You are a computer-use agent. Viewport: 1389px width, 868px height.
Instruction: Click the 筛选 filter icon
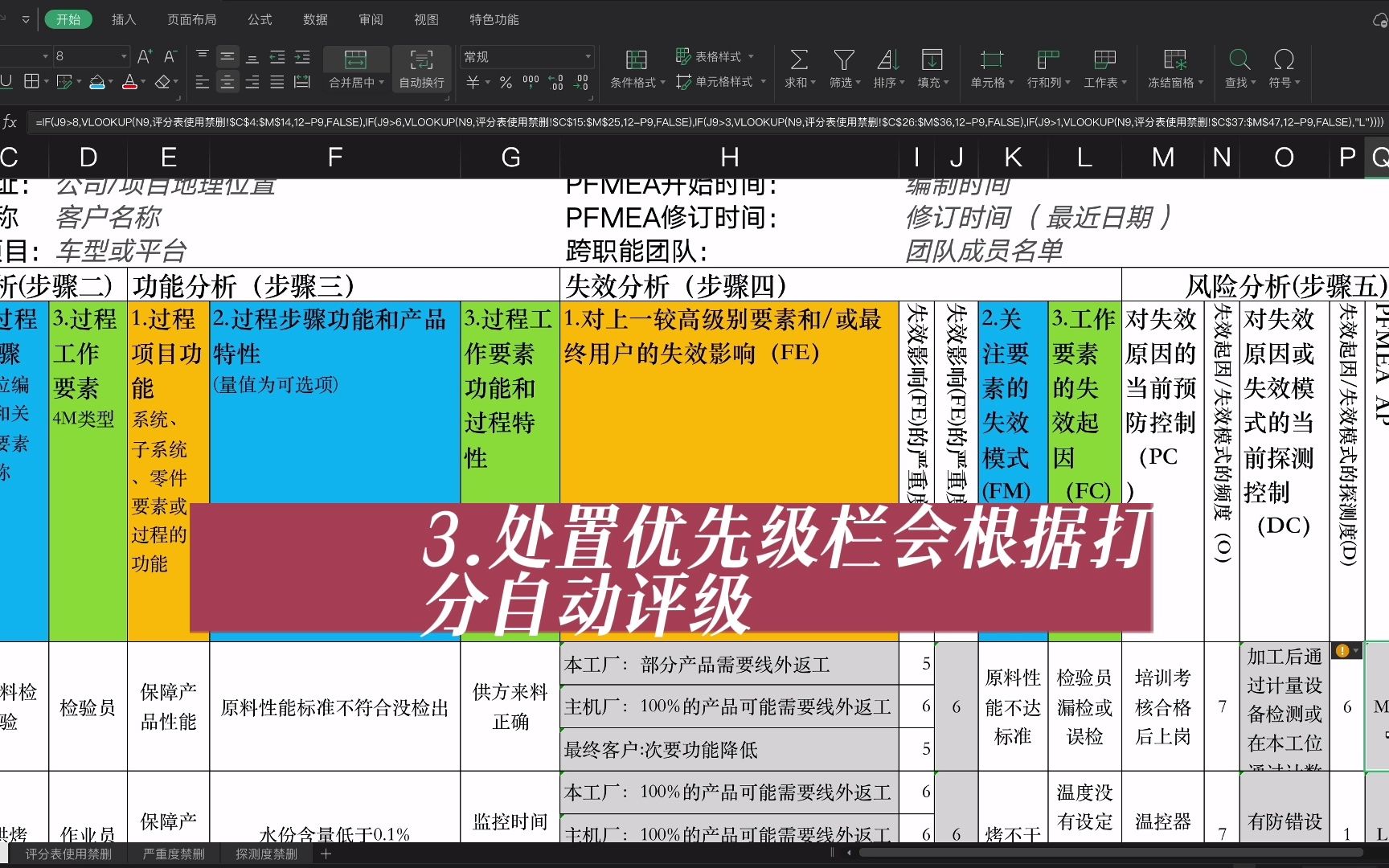point(844,59)
